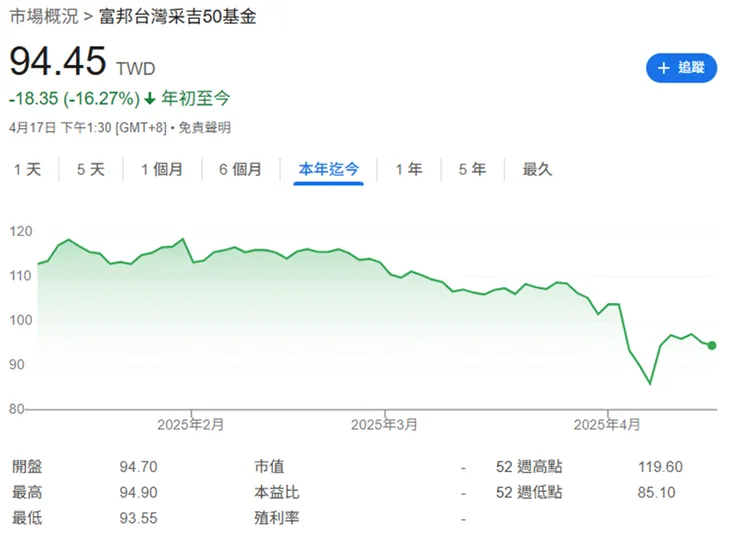Click the TWD currency label
740x538 pixels.
[x=136, y=69]
